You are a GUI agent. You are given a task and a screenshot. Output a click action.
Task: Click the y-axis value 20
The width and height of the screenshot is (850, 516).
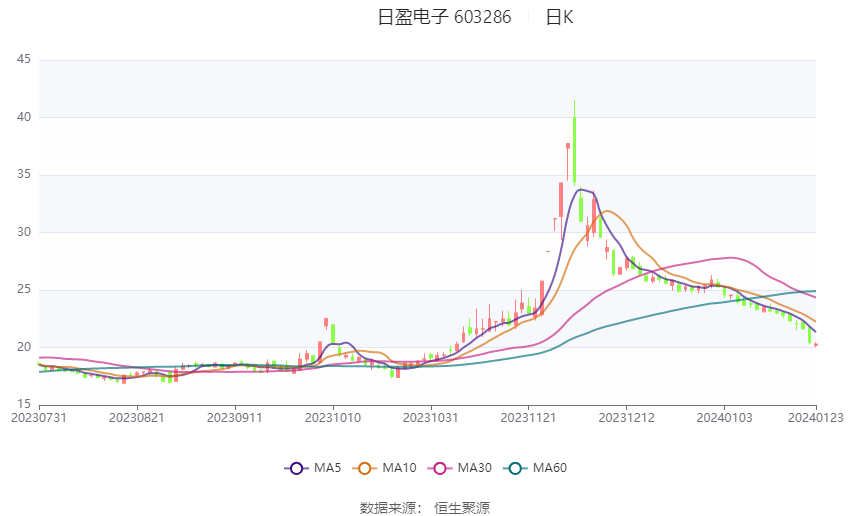coord(24,347)
